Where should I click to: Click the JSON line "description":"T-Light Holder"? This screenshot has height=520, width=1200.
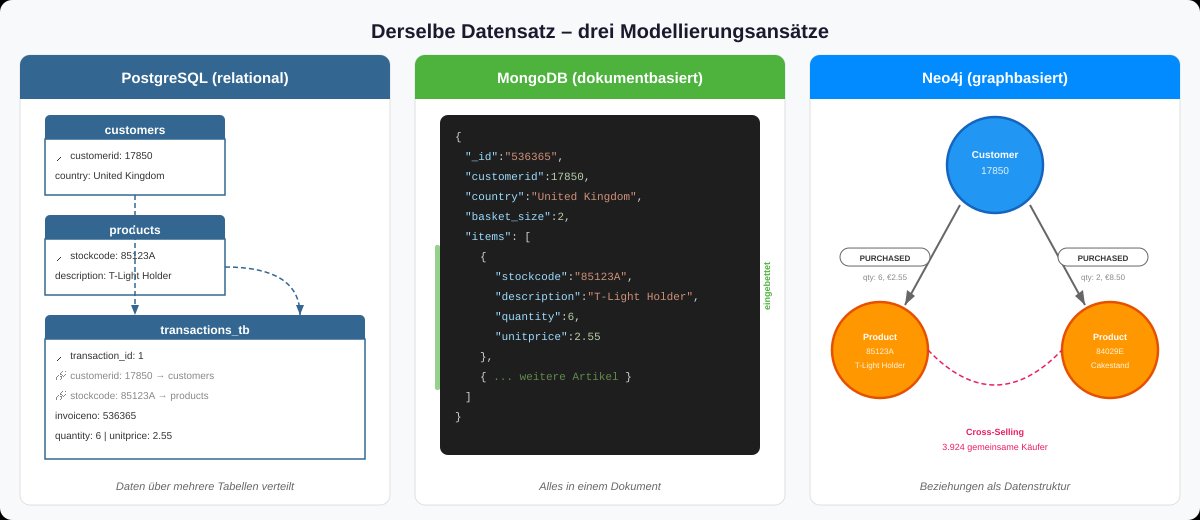pyautogui.click(x=598, y=296)
